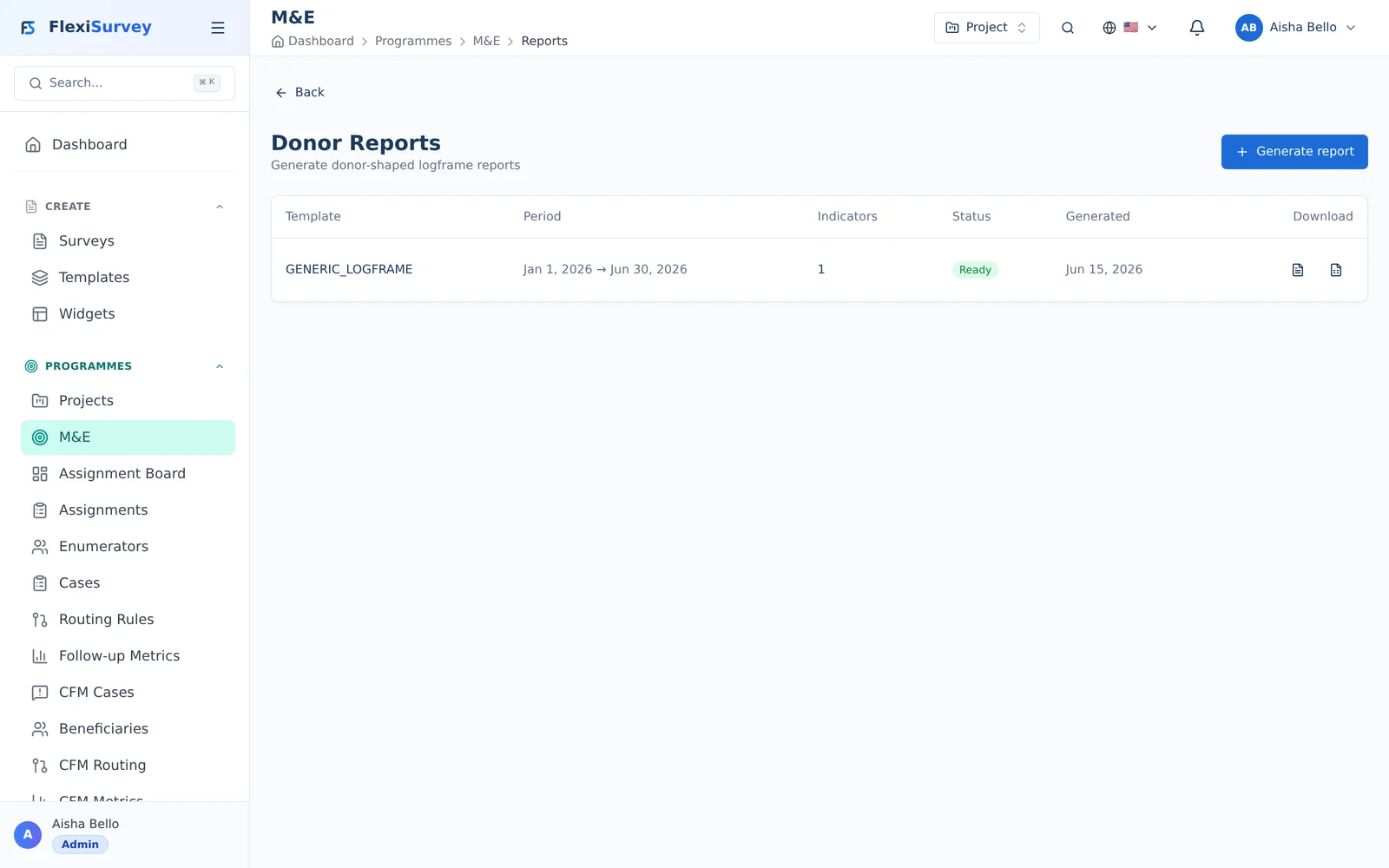Screen dimensions: 1389x868
Task: Click the Widgets layout icon
Action: click(40, 314)
